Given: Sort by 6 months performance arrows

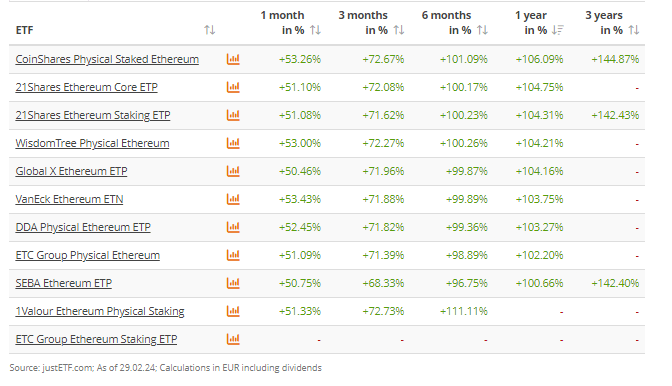Looking at the screenshot, I should click(x=483, y=30).
